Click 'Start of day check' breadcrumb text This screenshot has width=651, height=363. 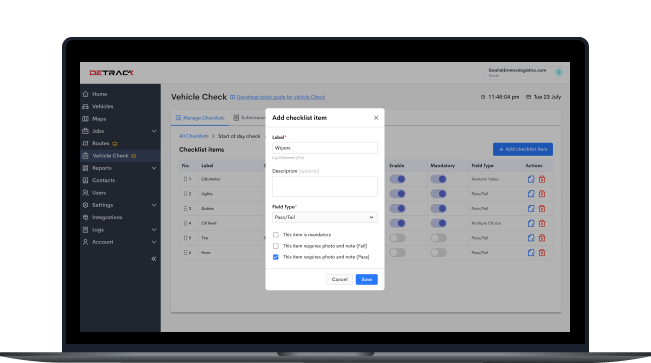tap(239, 136)
